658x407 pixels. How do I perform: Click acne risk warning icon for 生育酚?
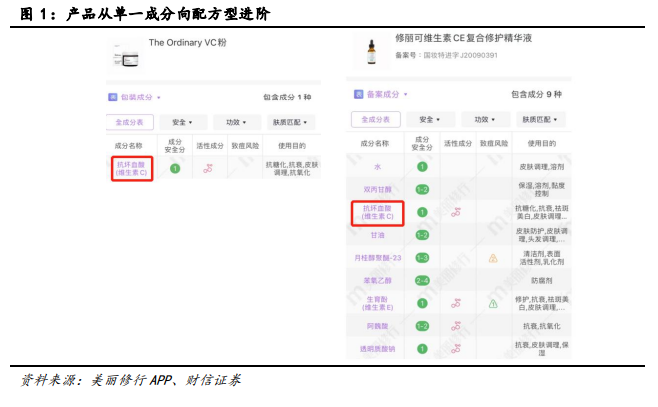pyautogui.click(x=493, y=304)
